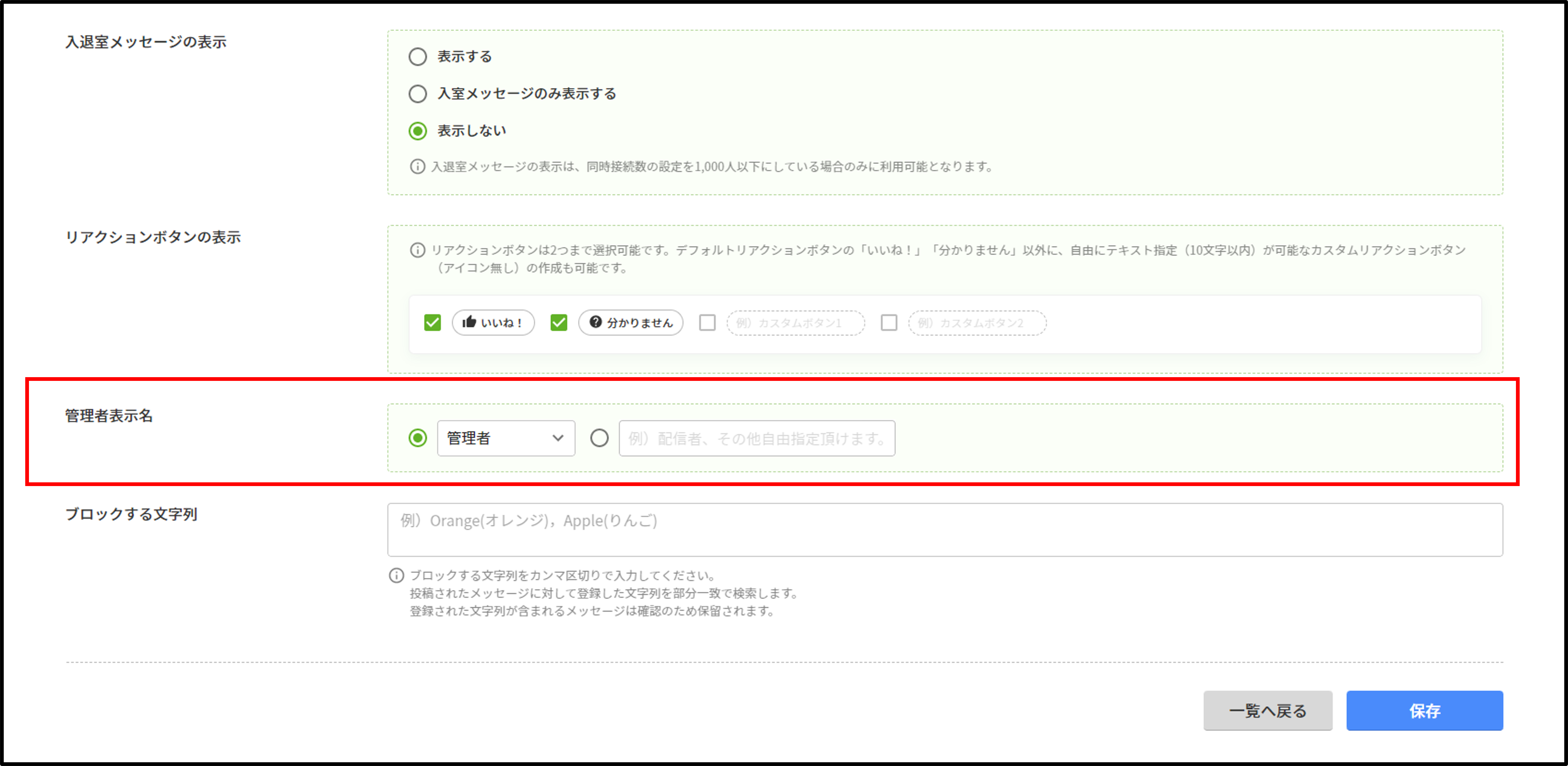The width and height of the screenshot is (1568, 766).
Task: Select the 表示しない radio option
Action: pyautogui.click(x=418, y=131)
